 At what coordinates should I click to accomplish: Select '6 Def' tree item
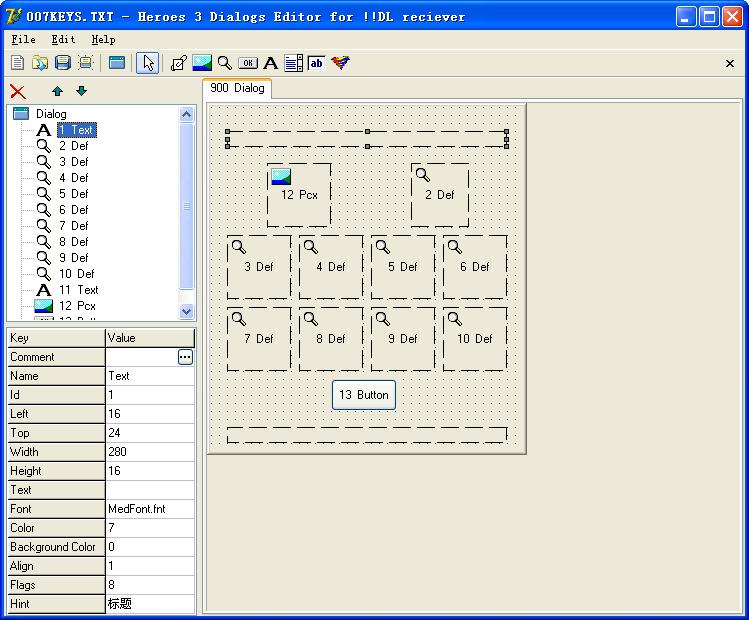pos(74,210)
